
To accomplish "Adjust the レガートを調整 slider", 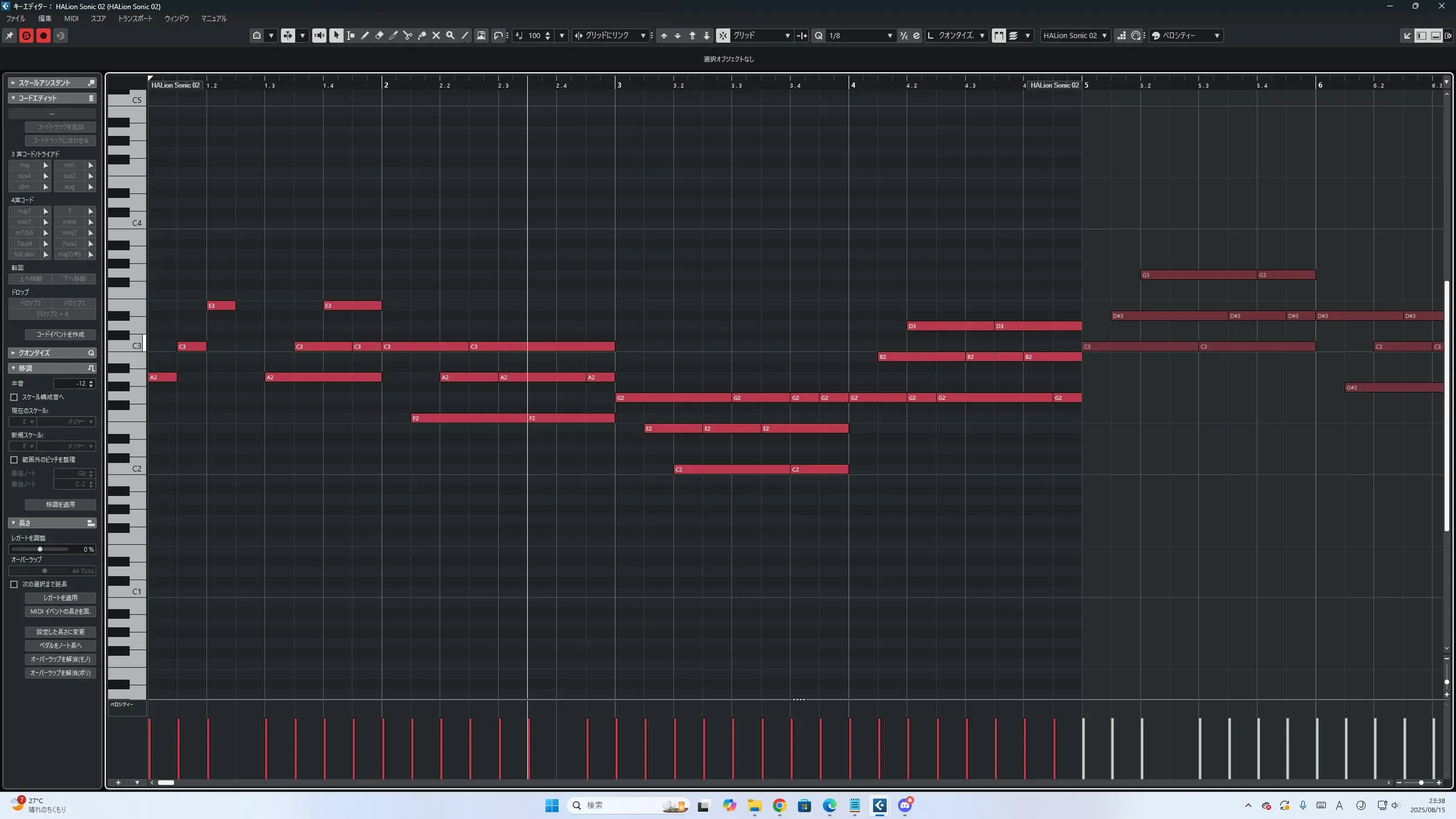I will pos(40,549).
